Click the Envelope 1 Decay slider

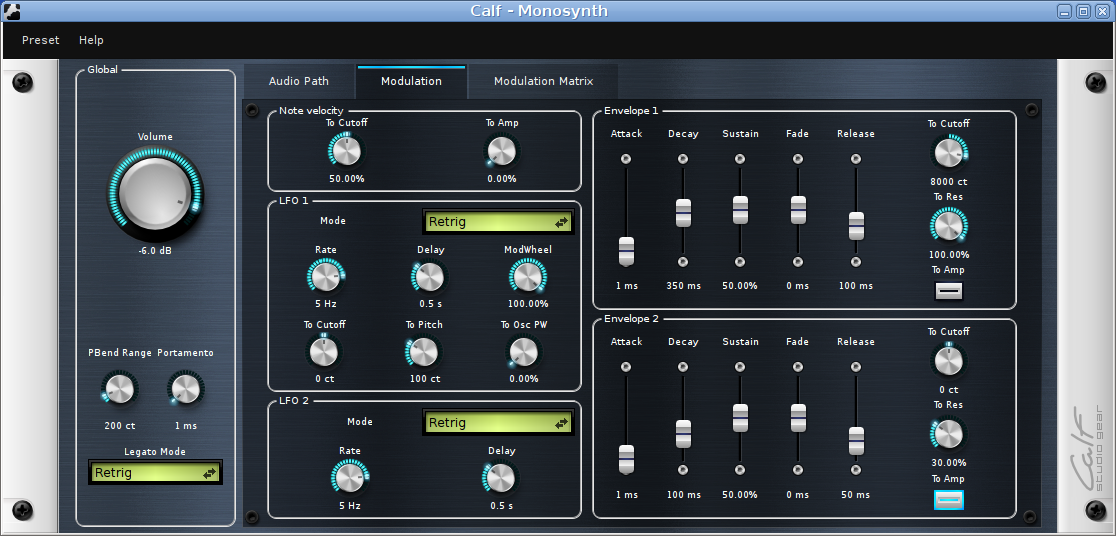click(683, 211)
